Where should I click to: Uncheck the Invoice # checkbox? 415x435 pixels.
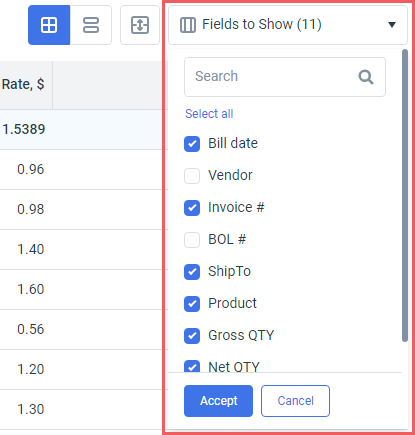click(192, 208)
